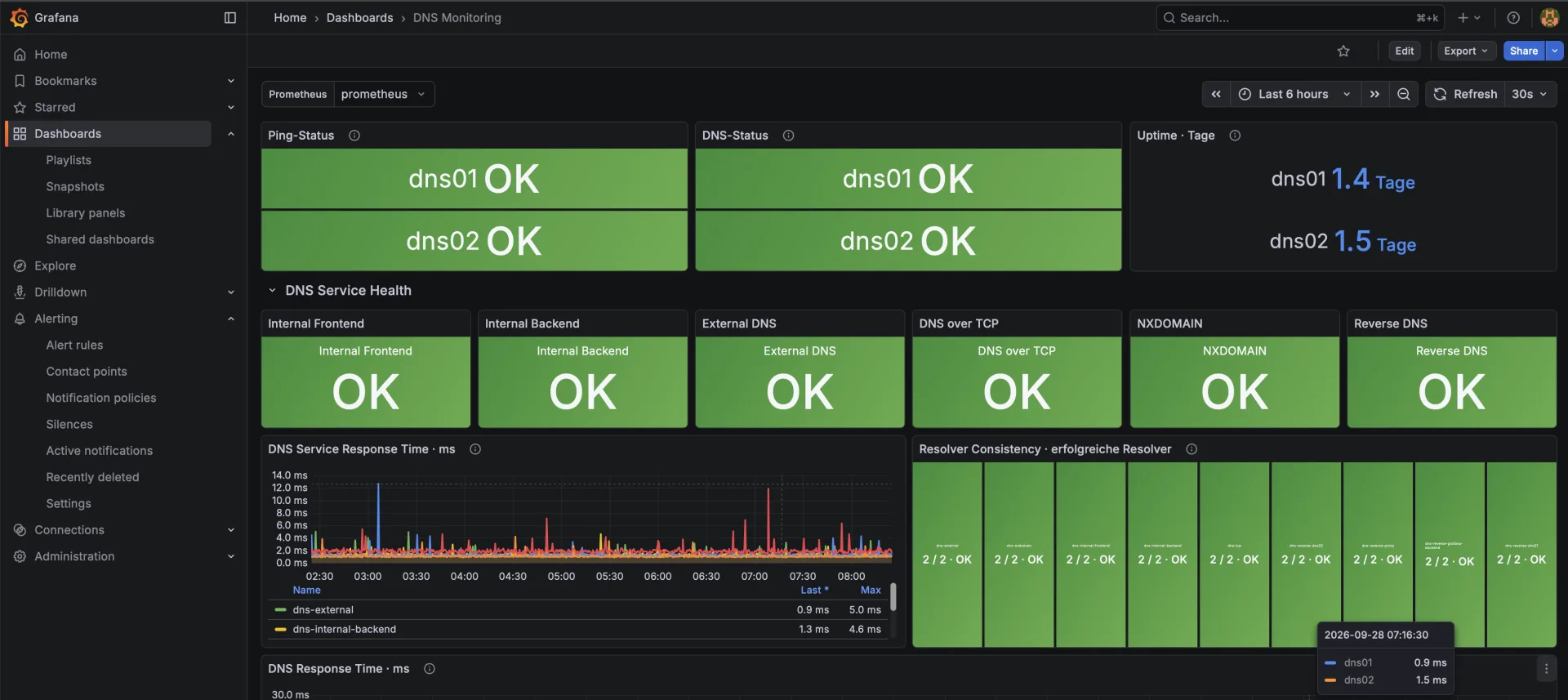Open Explore from the sidebar
This screenshot has height=700, width=1568.
click(55, 265)
